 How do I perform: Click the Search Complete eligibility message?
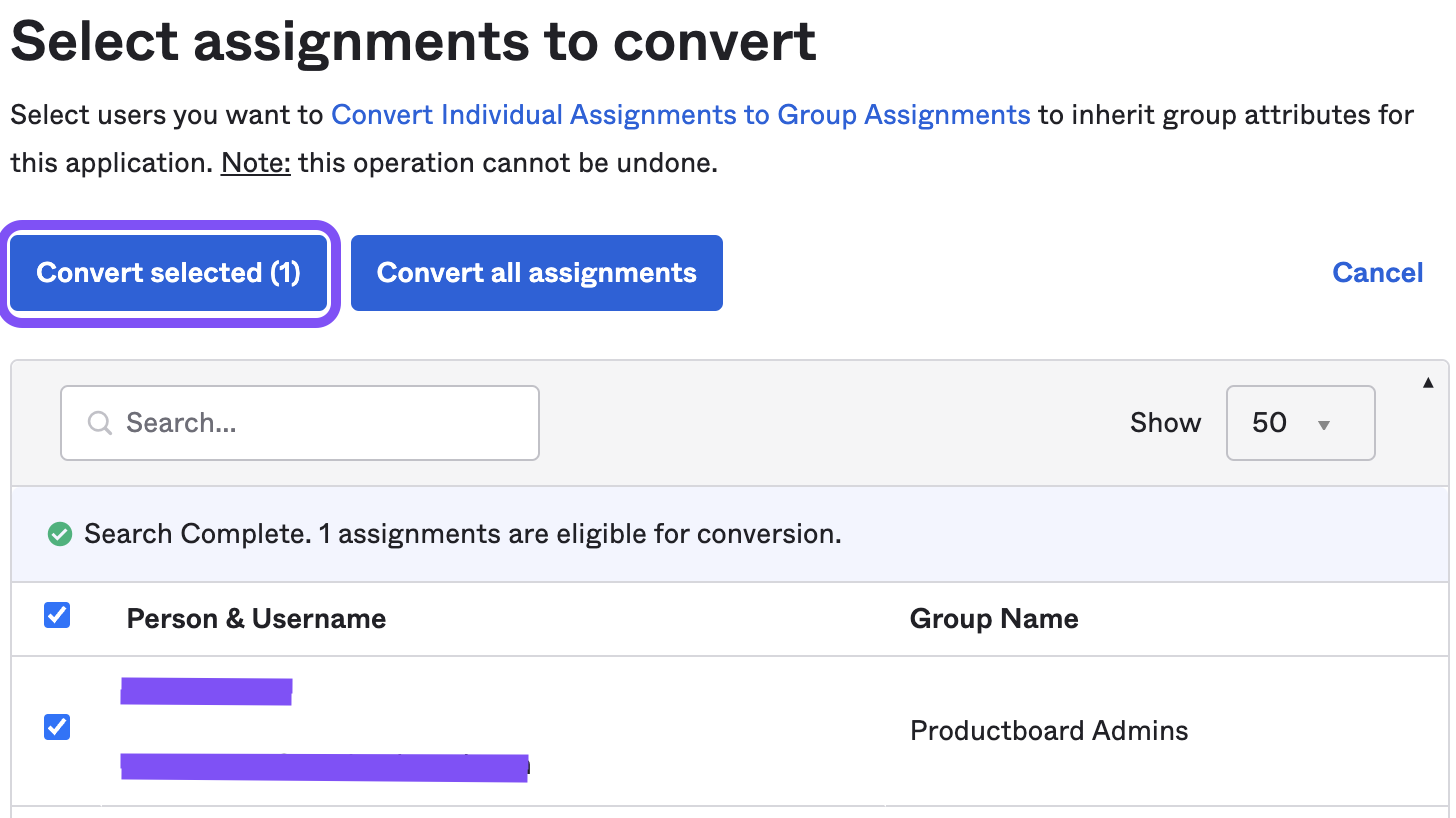[x=462, y=534]
